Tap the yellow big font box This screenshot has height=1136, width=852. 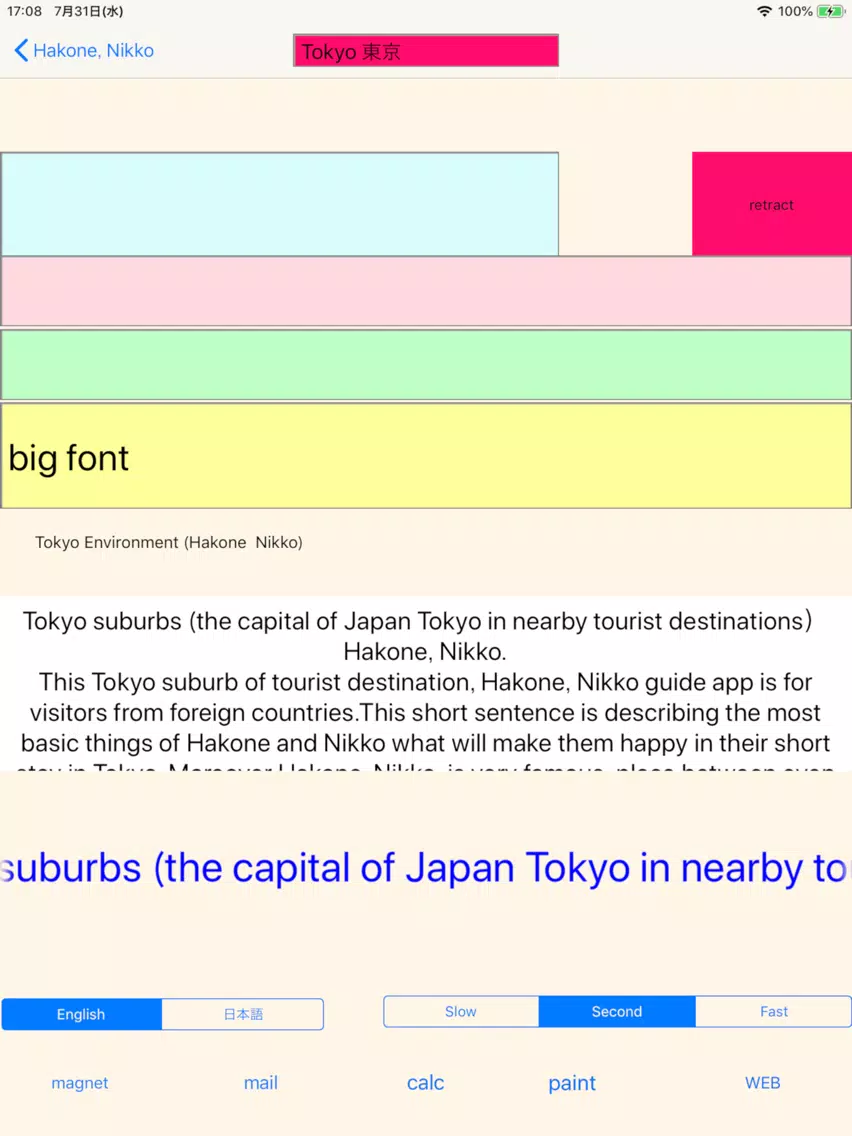click(x=426, y=456)
